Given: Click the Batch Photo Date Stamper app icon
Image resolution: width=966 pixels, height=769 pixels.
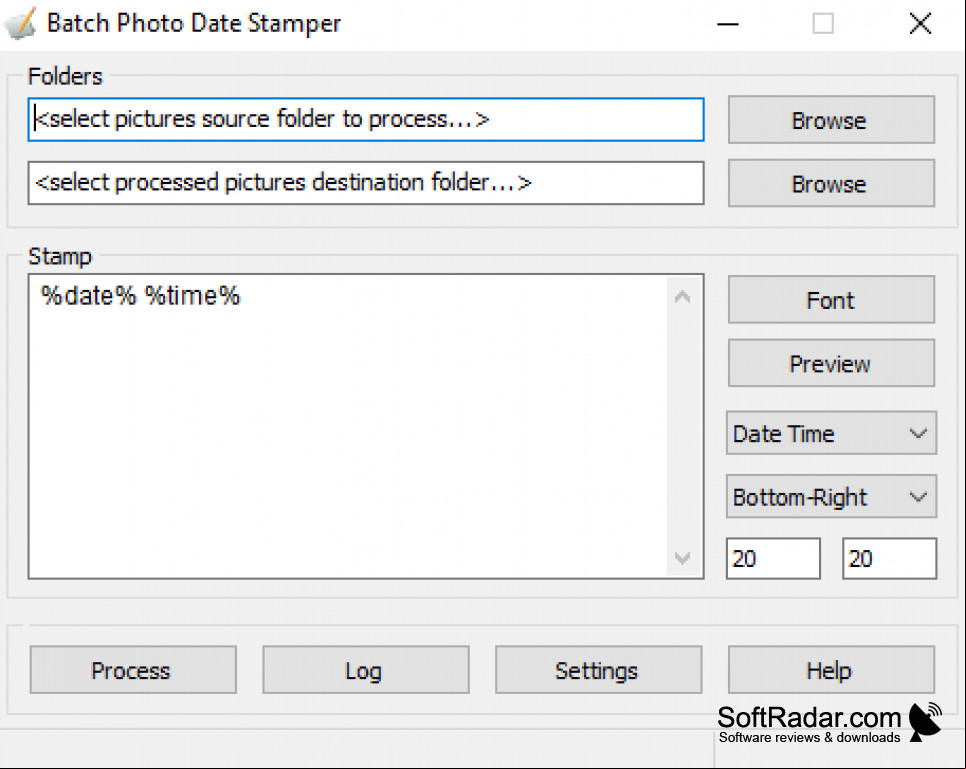Looking at the screenshot, I should [20, 23].
